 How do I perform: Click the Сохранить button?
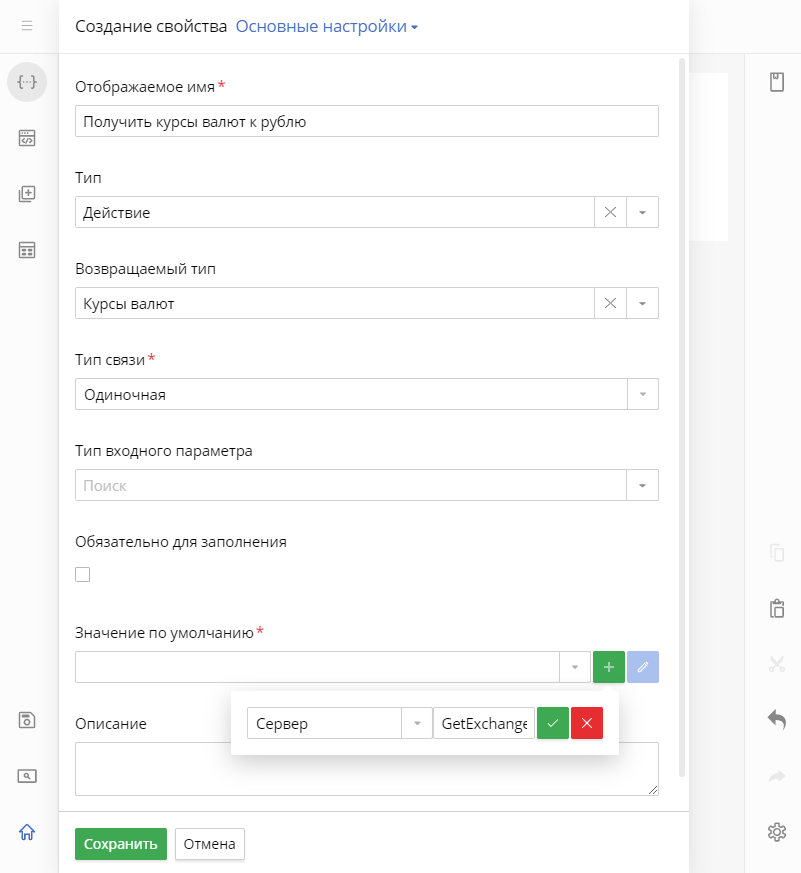tap(121, 844)
